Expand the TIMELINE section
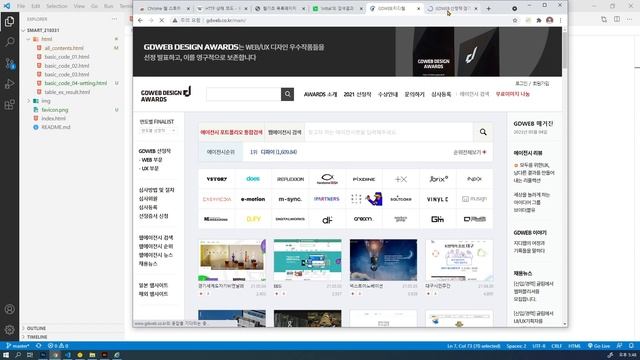The image size is (640, 360). [x=37, y=337]
